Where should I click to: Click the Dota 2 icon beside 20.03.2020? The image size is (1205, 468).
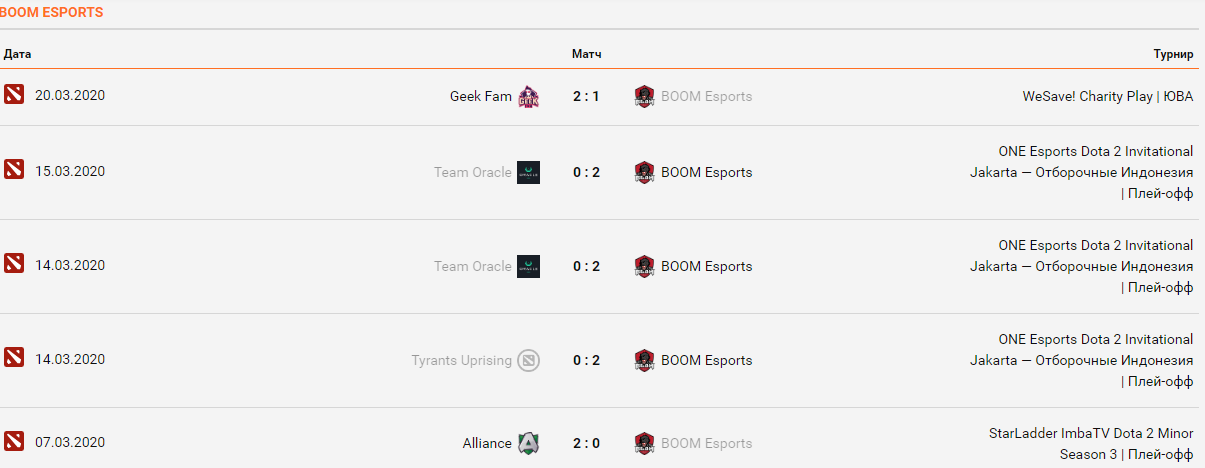13,96
